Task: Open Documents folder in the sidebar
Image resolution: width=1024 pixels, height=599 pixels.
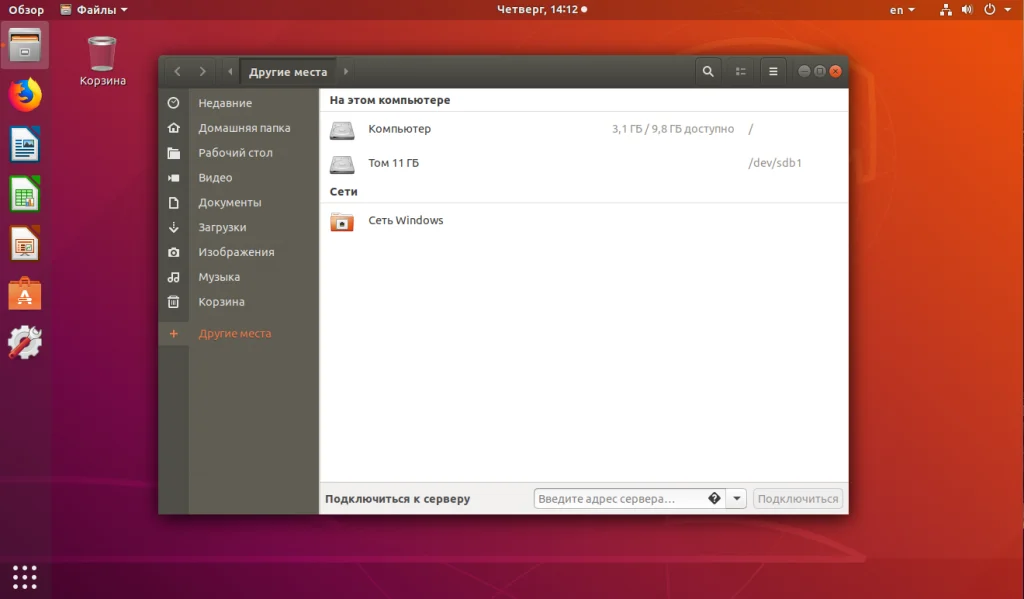Action: [238, 202]
